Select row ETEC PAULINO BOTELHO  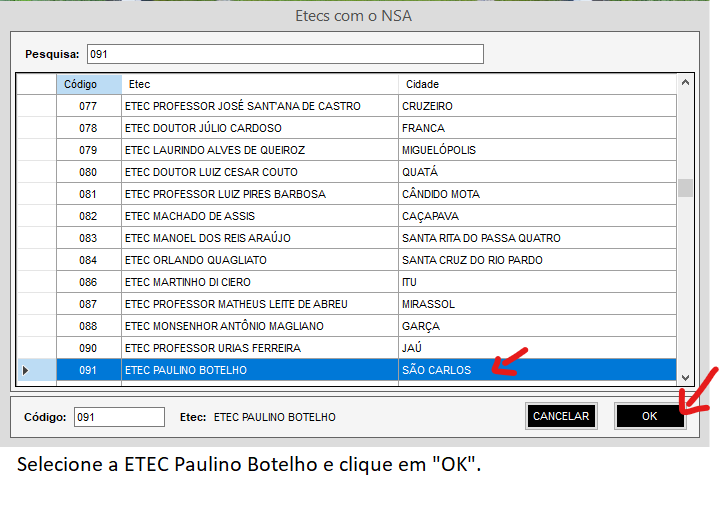click(x=260, y=371)
